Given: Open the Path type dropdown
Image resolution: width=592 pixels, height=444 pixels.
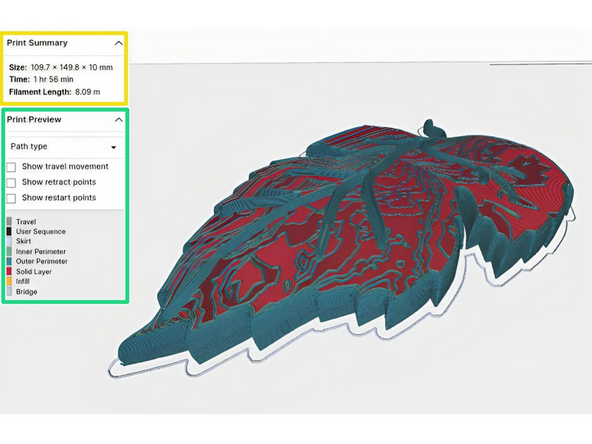Looking at the screenshot, I should pyautogui.click(x=65, y=147).
